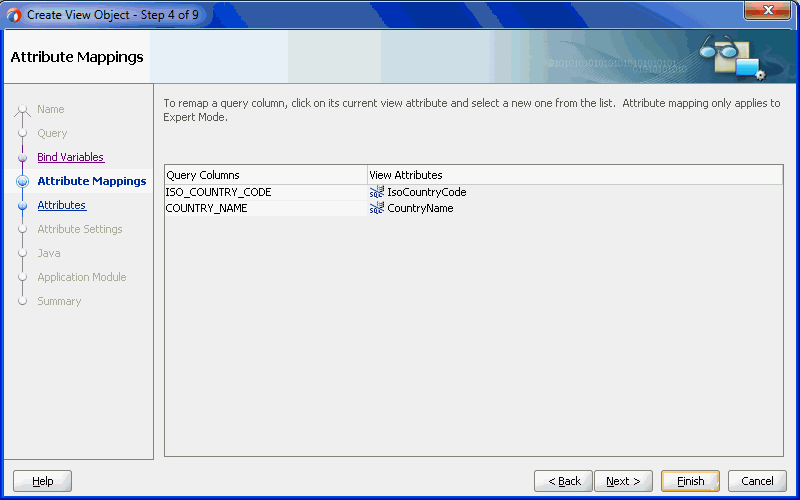The image size is (800, 500).
Task: Click the Query Columns column header
Action: point(266,175)
